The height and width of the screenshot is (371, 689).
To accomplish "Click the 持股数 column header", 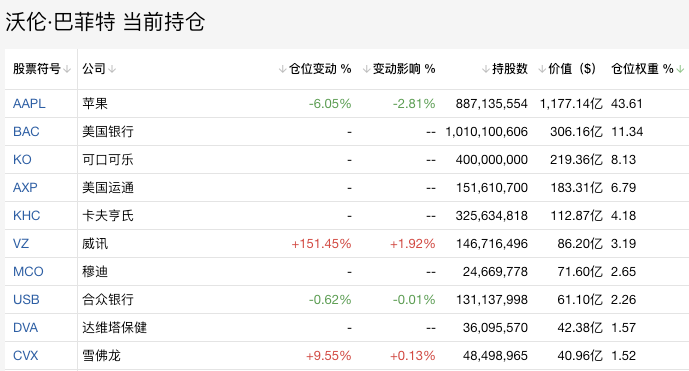I will click(510, 69).
